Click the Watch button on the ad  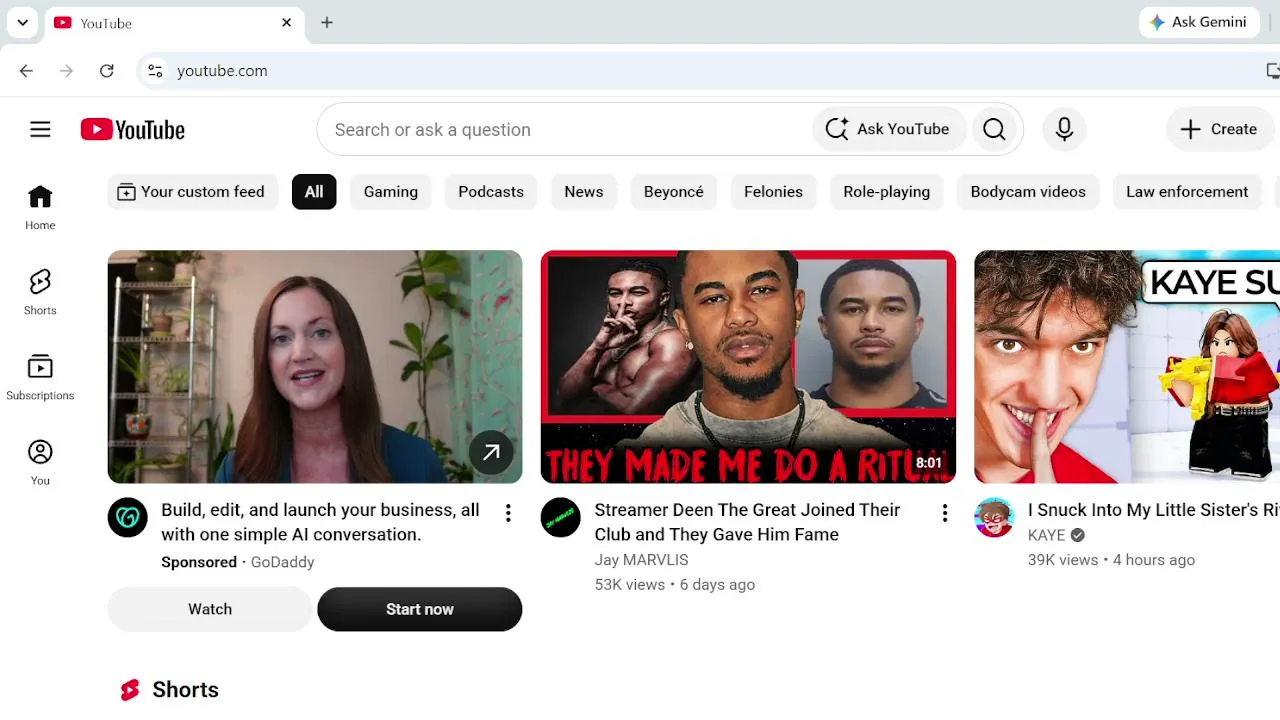210,609
